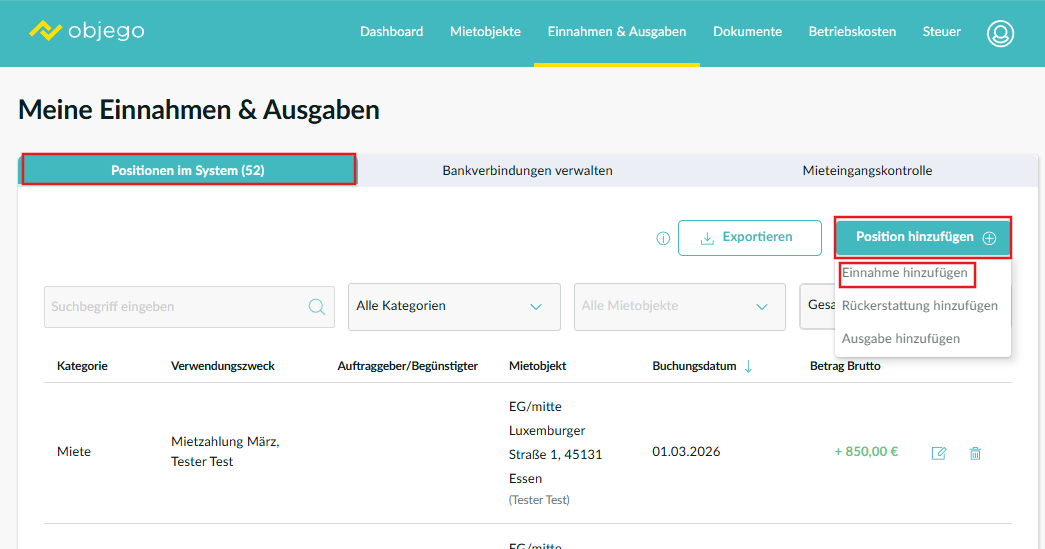Sort by Buchungsdatum arrow icon

(x=748, y=367)
